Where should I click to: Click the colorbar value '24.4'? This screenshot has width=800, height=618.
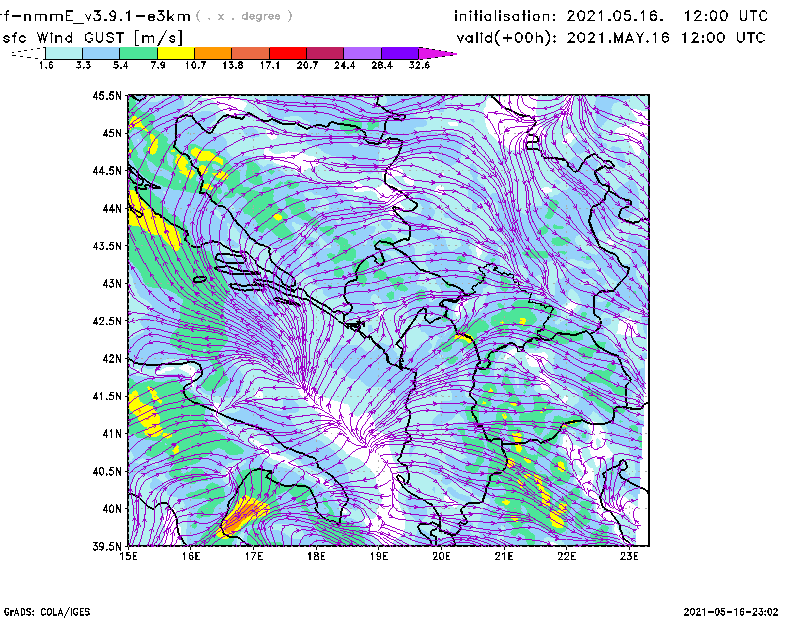tap(344, 65)
